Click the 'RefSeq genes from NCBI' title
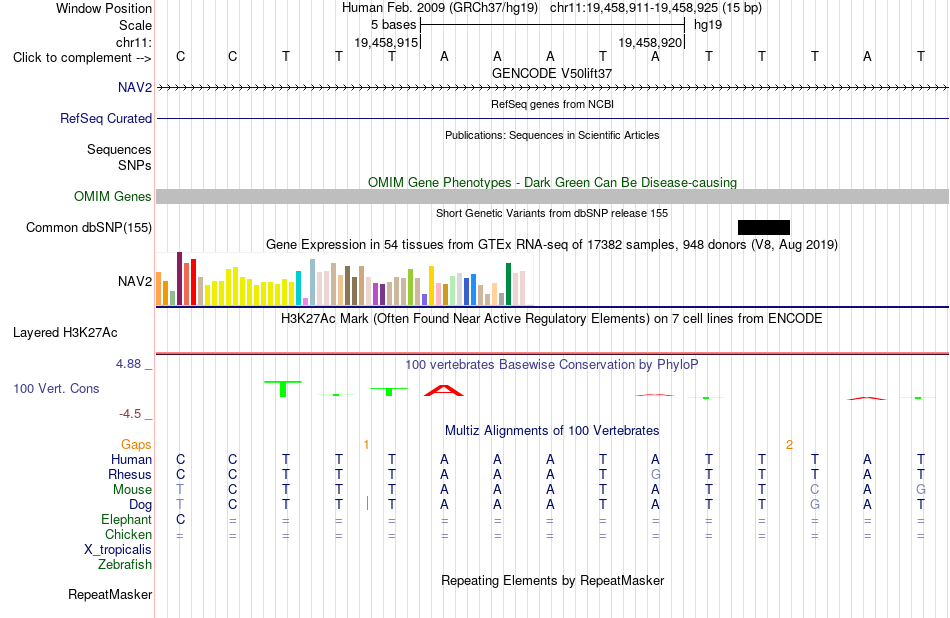This screenshot has height=618, width=950. tap(552, 104)
